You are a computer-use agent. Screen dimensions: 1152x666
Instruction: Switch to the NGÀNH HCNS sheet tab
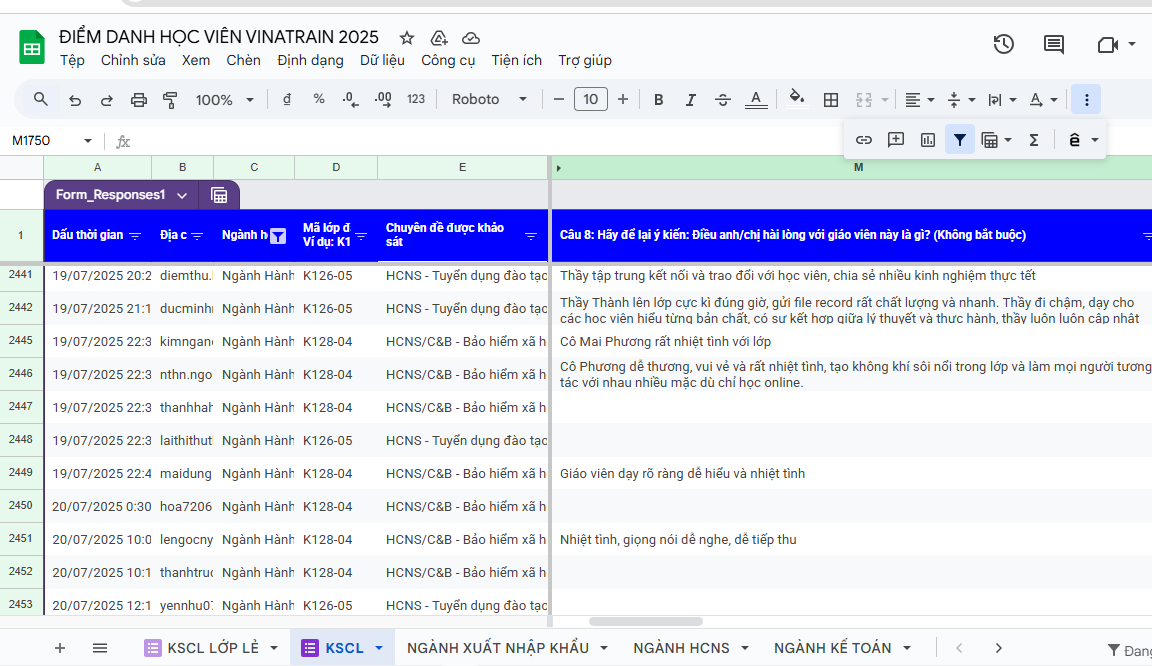(x=681, y=648)
